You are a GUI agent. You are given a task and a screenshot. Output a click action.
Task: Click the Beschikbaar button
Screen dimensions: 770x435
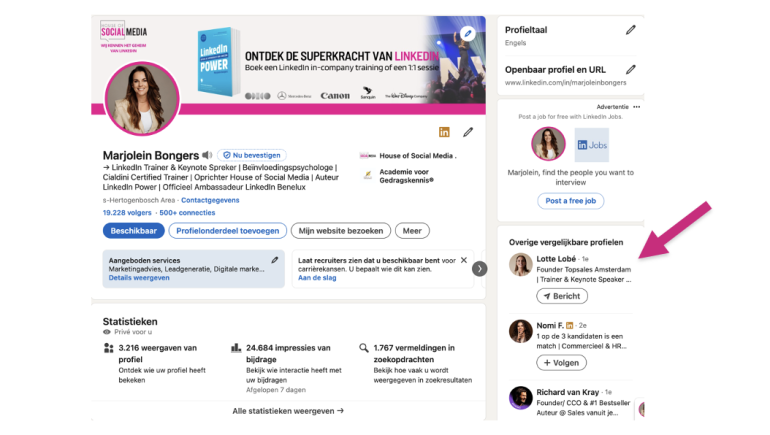[x=134, y=231]
